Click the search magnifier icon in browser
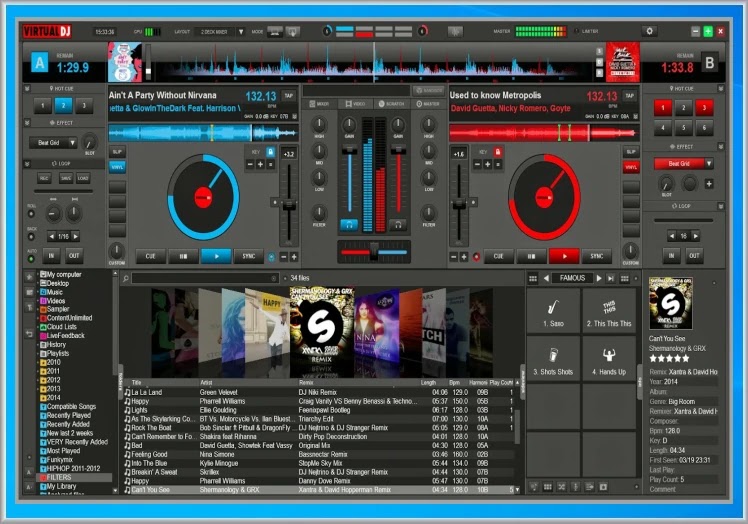Screen dimensions: 748x524 click(x=125, y=278)
